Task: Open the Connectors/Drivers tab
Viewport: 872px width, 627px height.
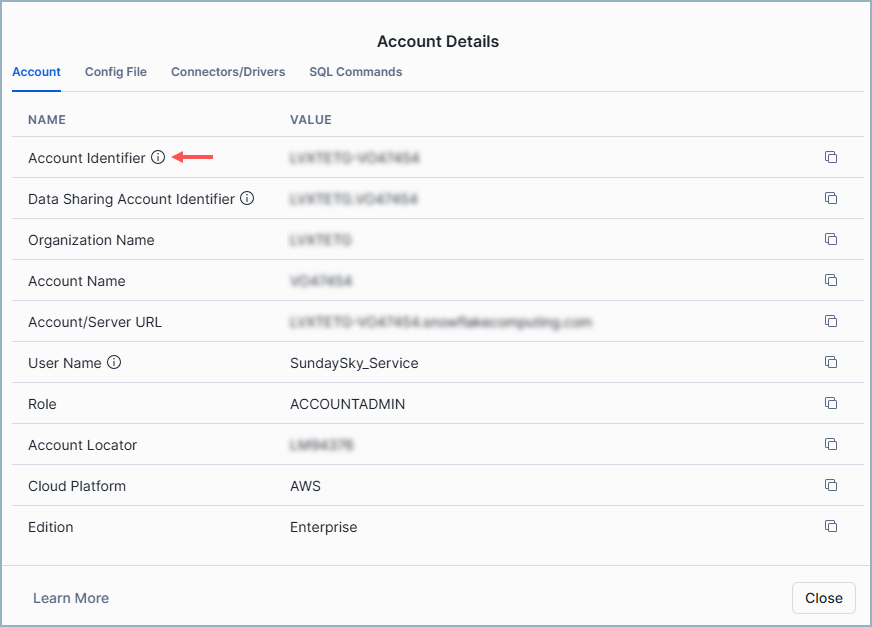Action: [228, 71]
